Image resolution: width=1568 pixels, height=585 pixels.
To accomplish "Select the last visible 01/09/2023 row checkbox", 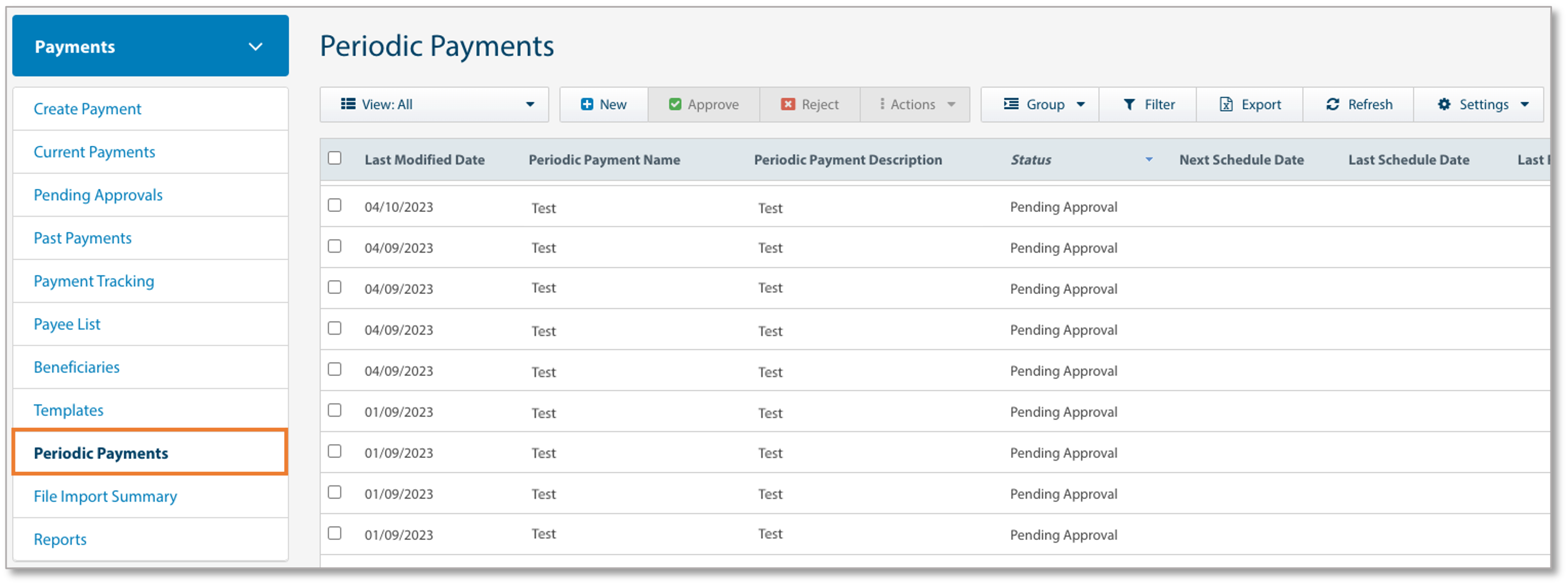I will point(334,533).
